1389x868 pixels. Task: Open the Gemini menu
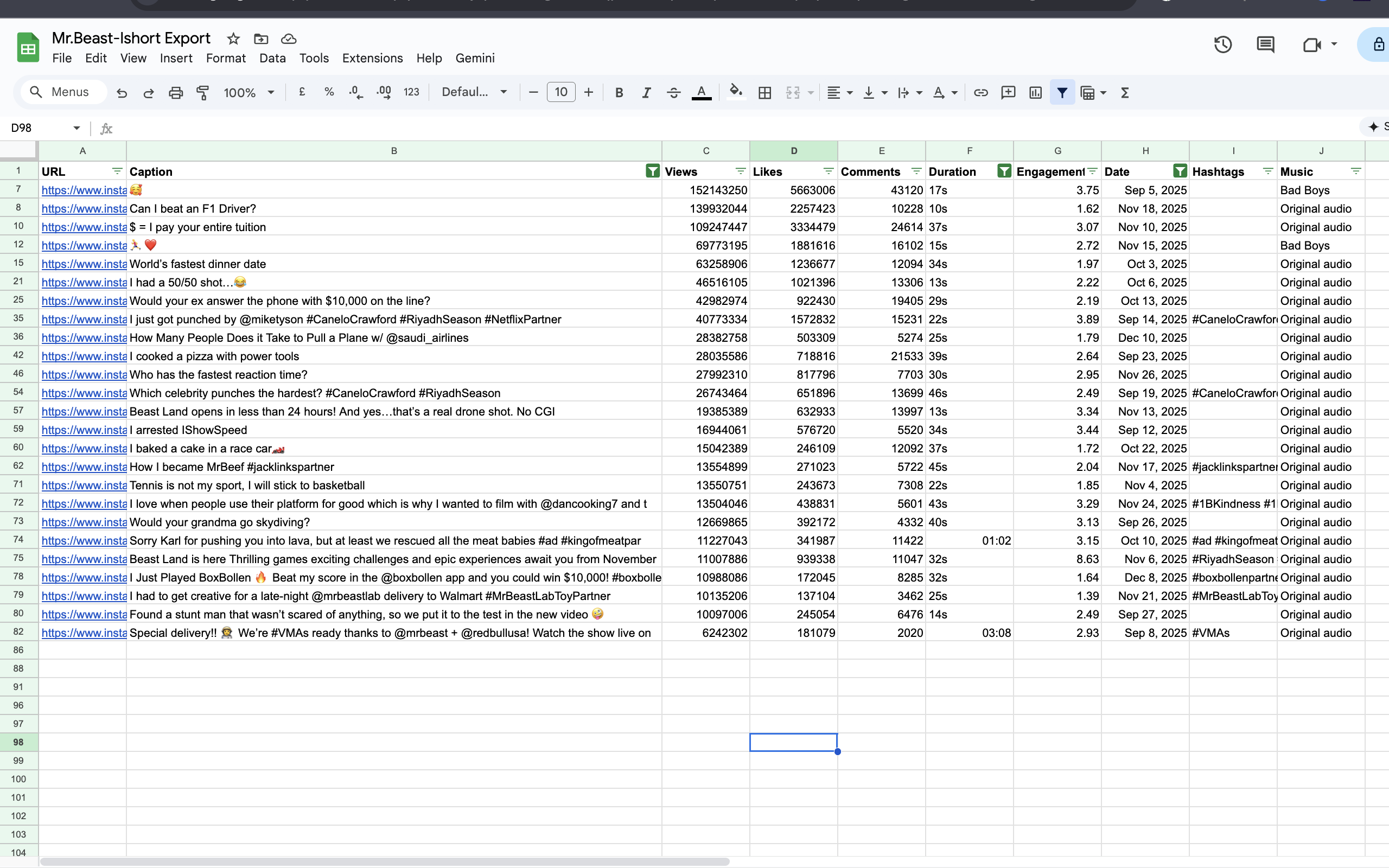[475, 58]
